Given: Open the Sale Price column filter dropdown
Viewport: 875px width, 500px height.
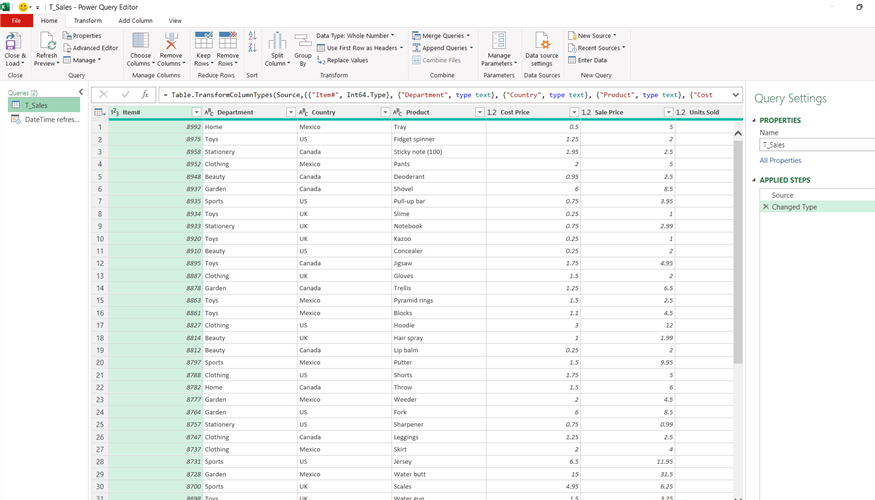Looking at the screenshot, I should coord(669,112).
